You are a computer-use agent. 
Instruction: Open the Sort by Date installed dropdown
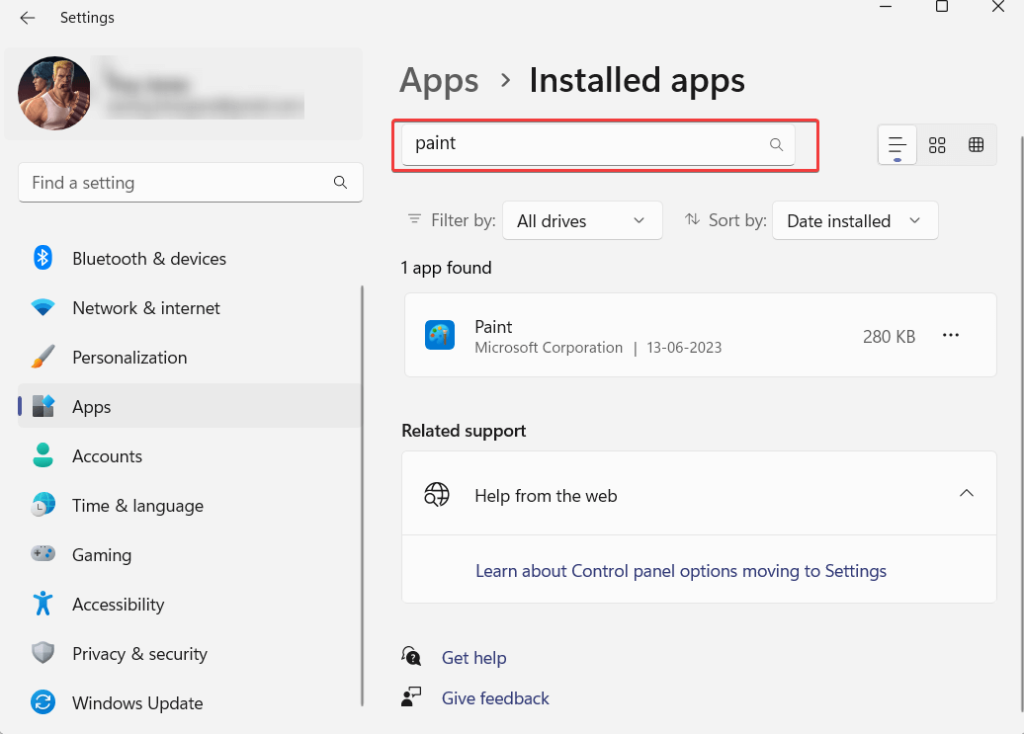(855, 221)
